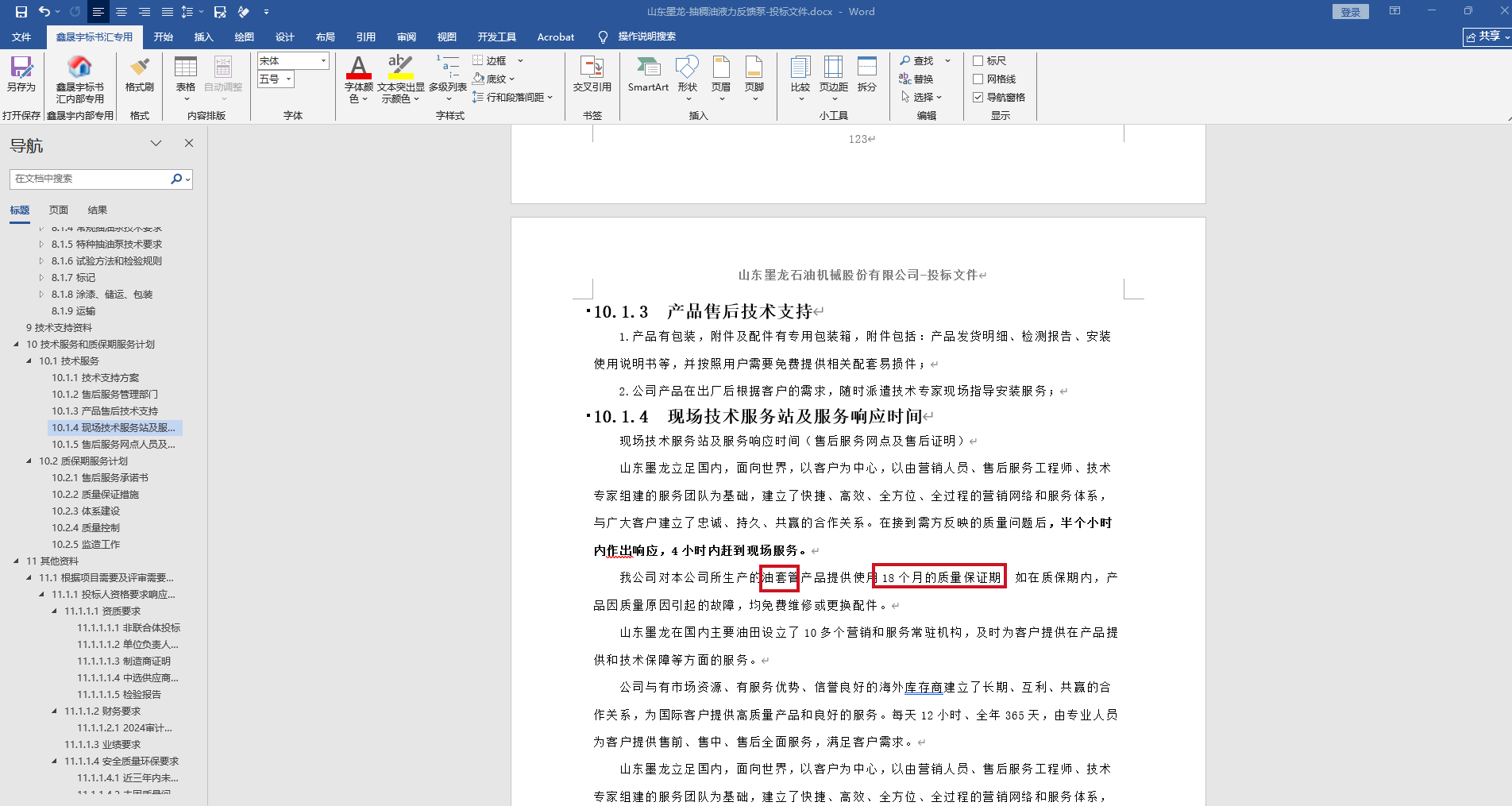Undo the last action

point(44,12)
